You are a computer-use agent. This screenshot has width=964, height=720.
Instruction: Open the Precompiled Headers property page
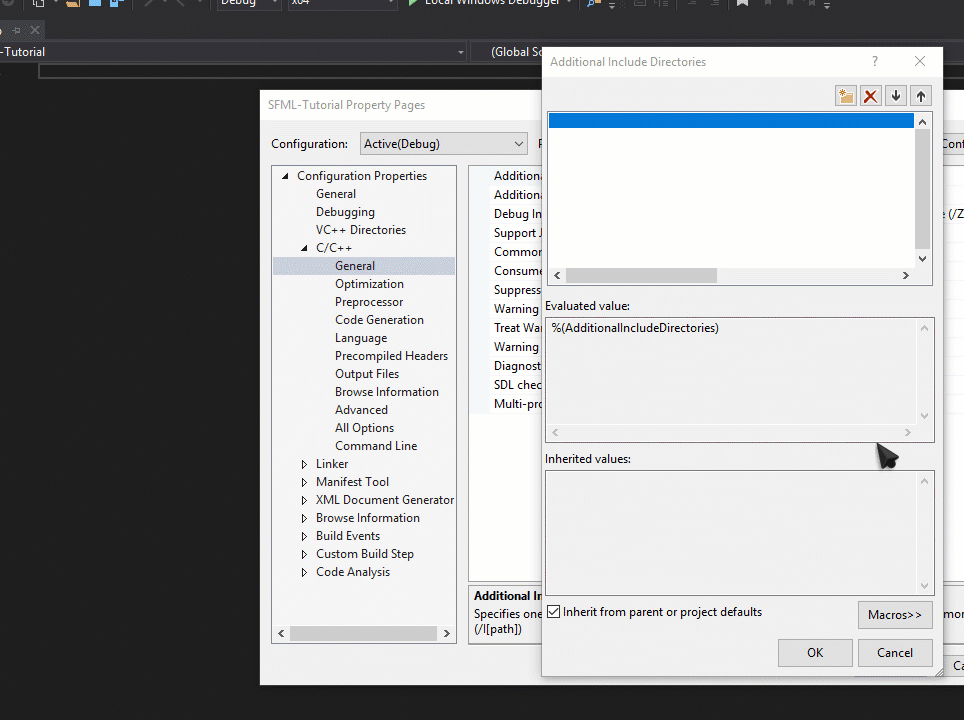pyautogui.click(x=391, y=356)
